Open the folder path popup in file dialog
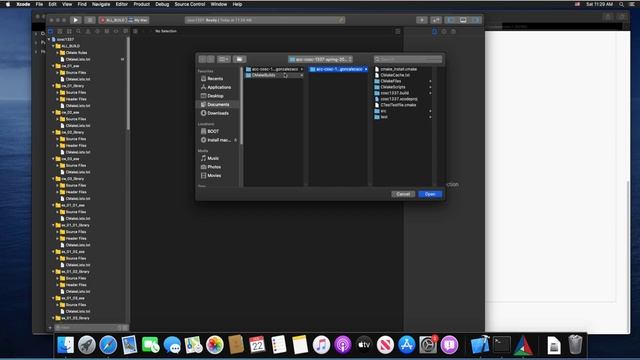This screenshot has width=640, height=360. (x=320, y=59)
